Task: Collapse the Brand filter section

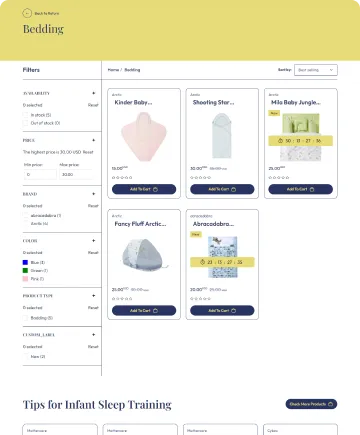Action: pyautogui.click(x=94, y=194)
